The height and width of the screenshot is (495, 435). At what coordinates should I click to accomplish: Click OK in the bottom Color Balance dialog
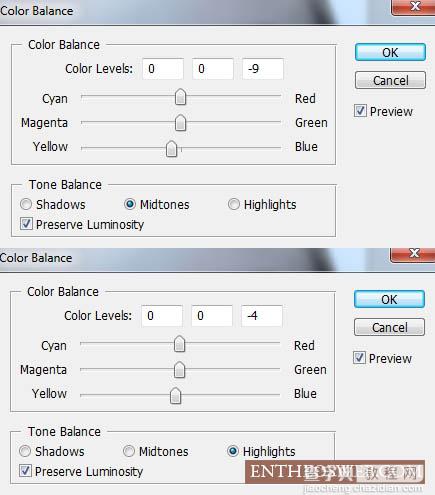coord(389,299)
